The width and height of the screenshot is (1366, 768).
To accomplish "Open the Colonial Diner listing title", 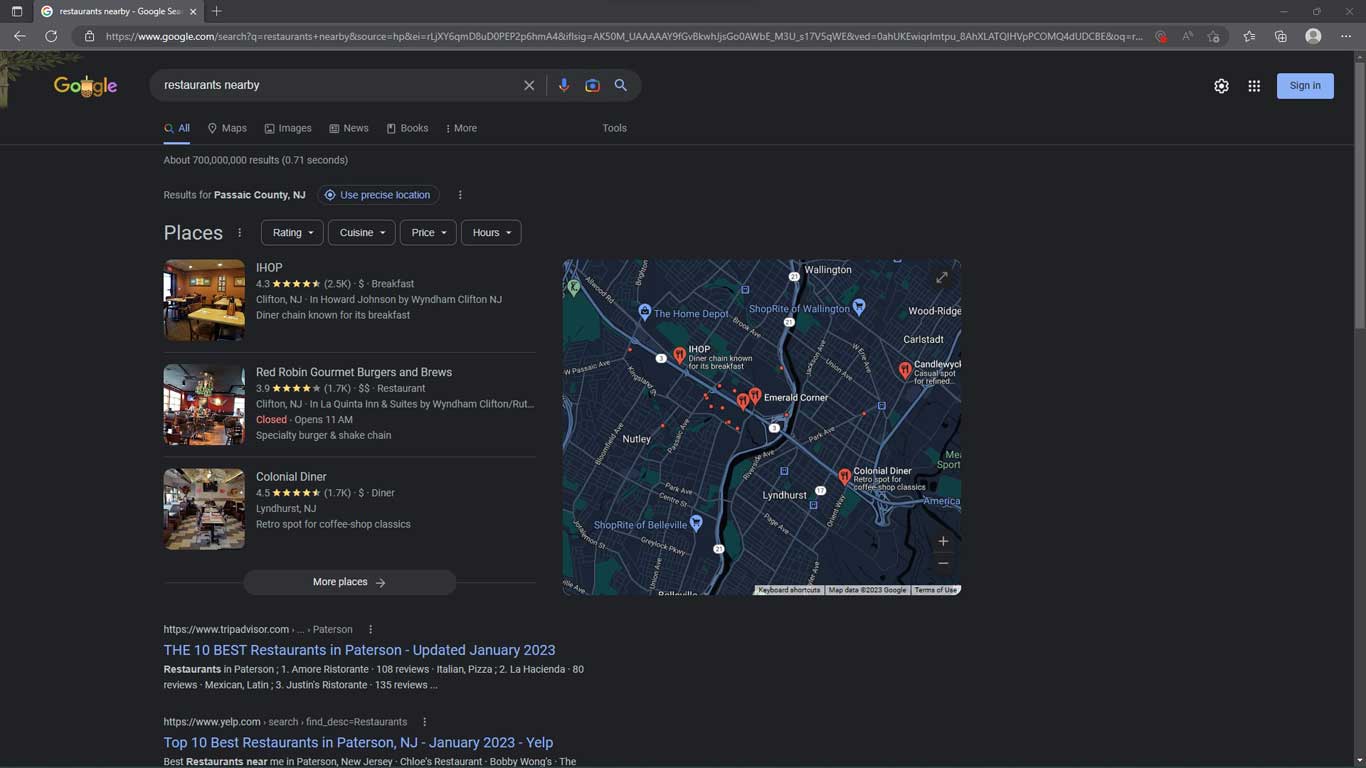I will 291,477.
